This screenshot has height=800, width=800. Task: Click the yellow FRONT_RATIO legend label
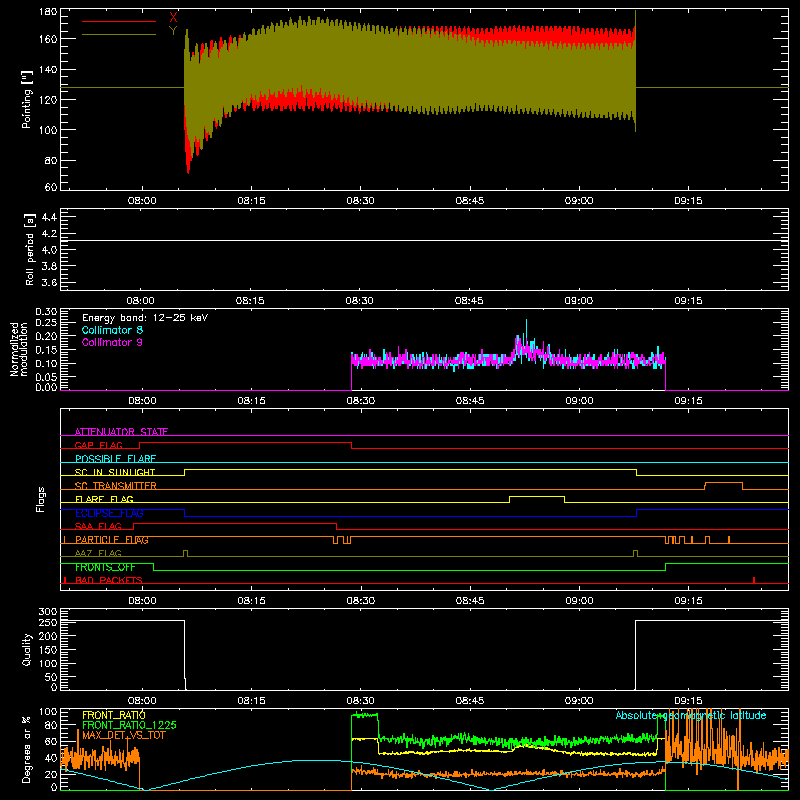point(114,715)
